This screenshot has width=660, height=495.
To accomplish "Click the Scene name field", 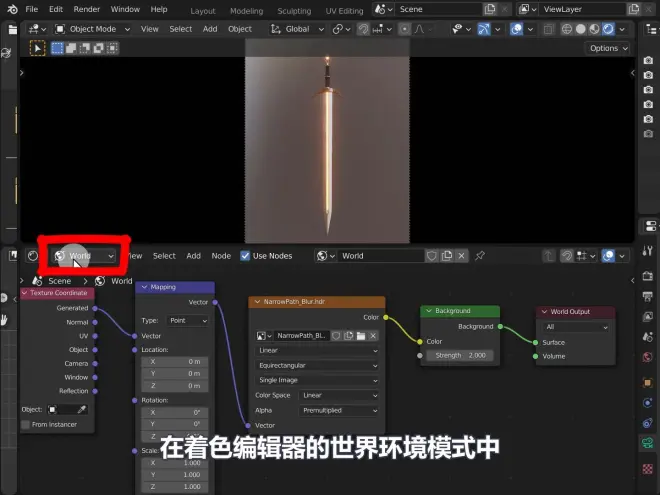I will pos(438,9).
